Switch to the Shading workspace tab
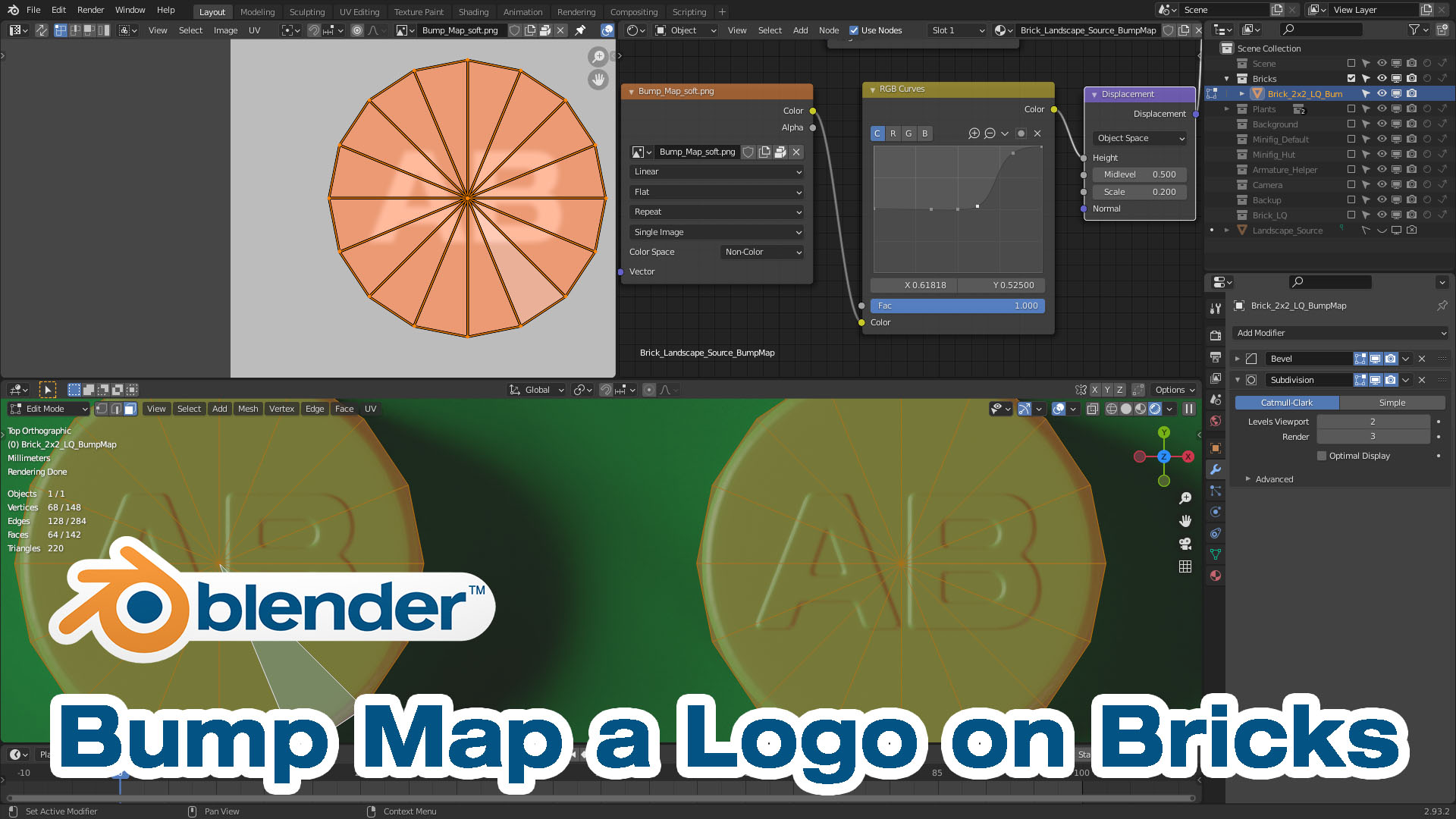Screen dimensions: 1456x819 click(x=473, y=11)
